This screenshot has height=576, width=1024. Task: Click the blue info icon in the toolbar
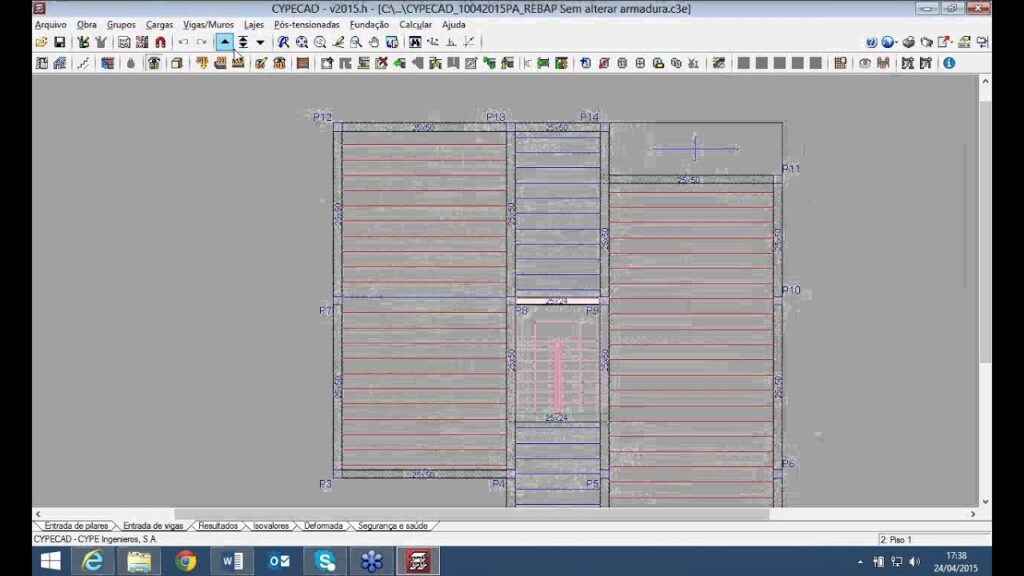[948, 63]
